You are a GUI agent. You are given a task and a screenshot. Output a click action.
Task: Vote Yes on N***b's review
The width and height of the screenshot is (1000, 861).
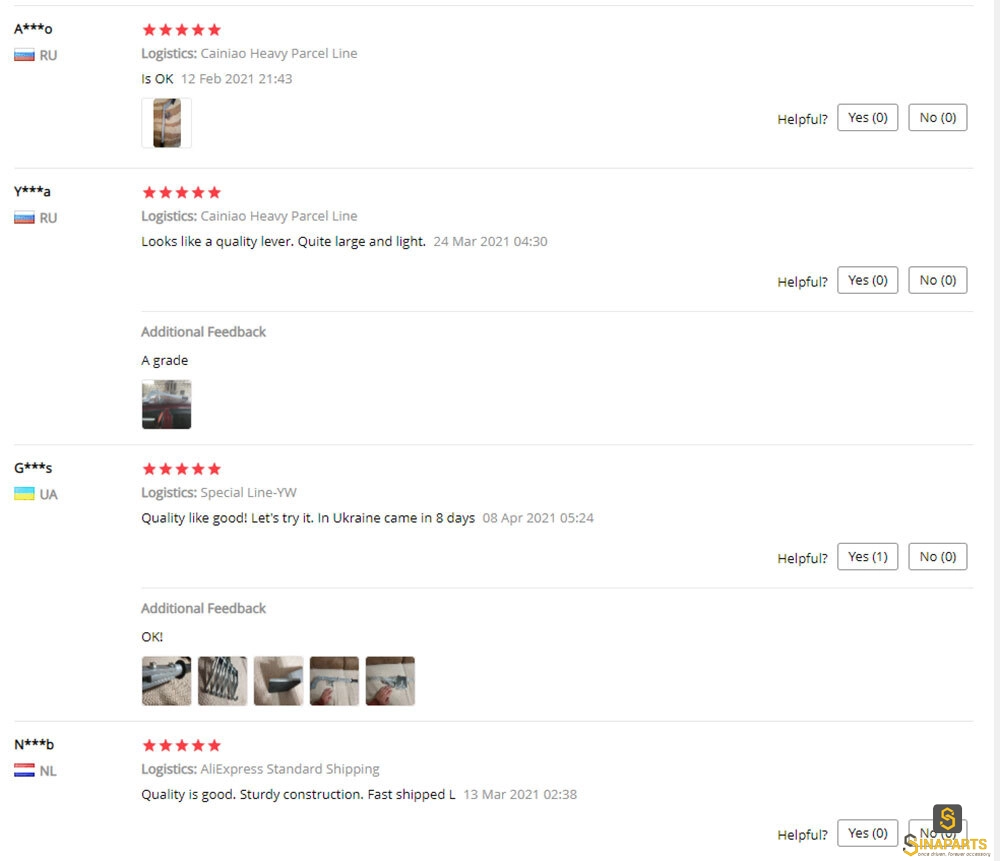coord(867,833)
